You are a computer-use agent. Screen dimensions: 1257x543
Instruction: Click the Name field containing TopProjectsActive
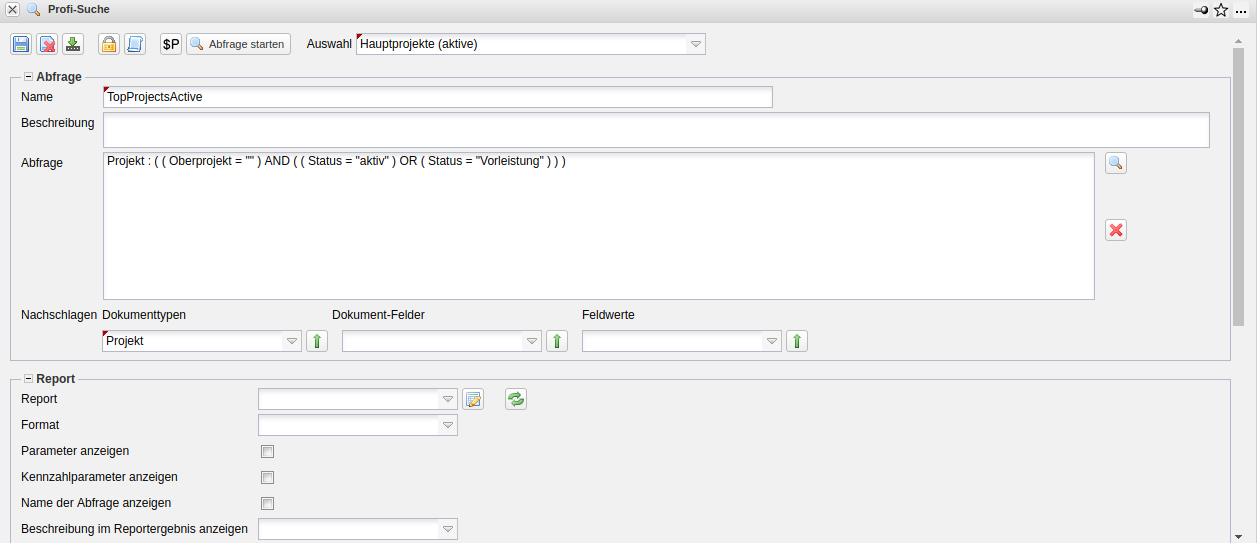coord(438,97)
